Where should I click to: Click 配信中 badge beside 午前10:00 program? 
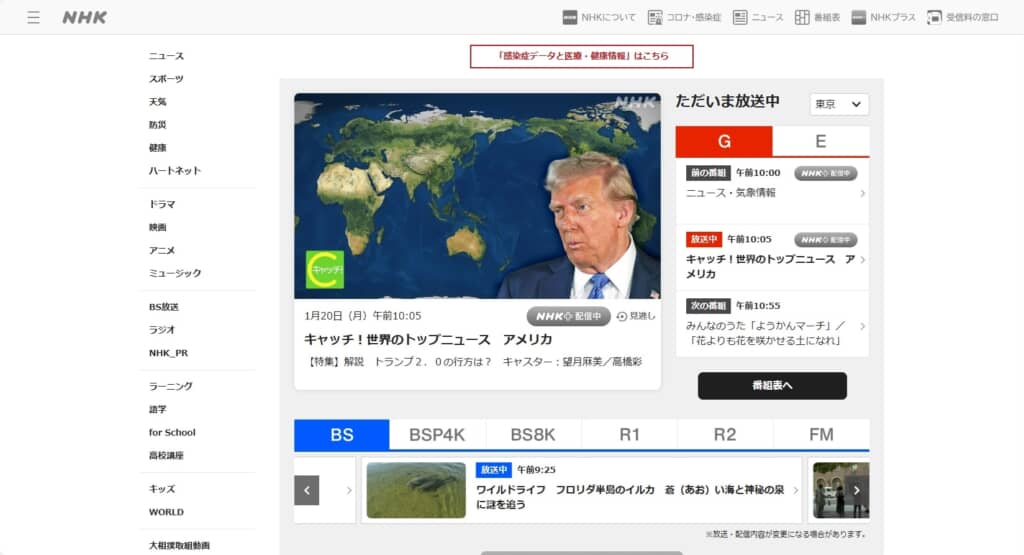825,173
